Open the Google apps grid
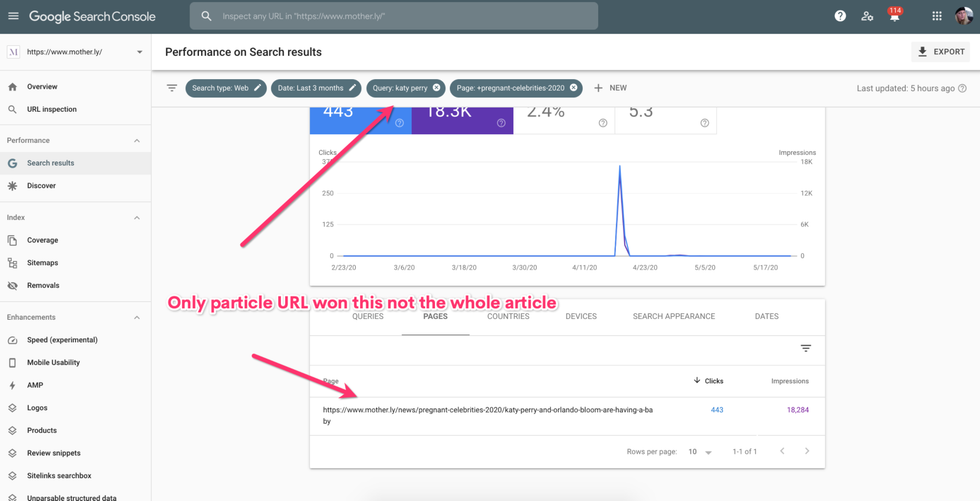980x501 pixels. click(x=937, y=16)
